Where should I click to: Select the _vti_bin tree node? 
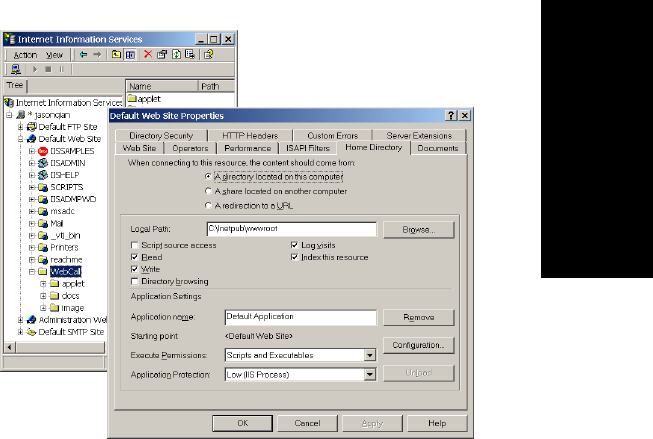pos(65,235)
